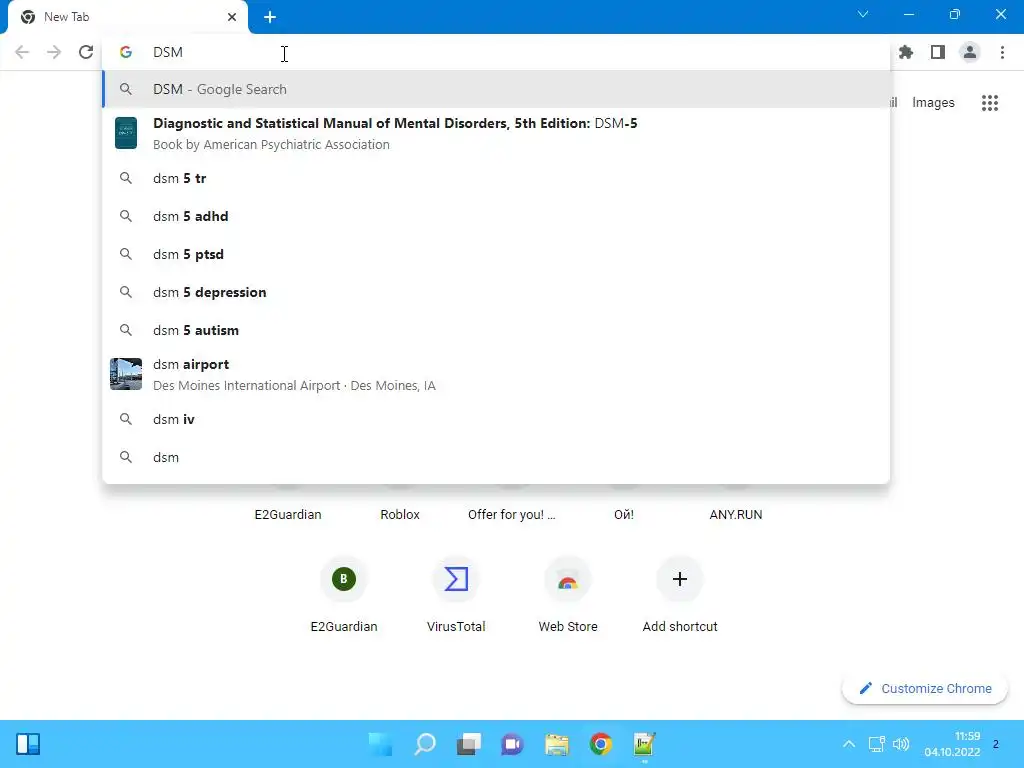Screen dimensions: 1024x768
Task: Go forward to the next page
Action: (x=54, y=52)
